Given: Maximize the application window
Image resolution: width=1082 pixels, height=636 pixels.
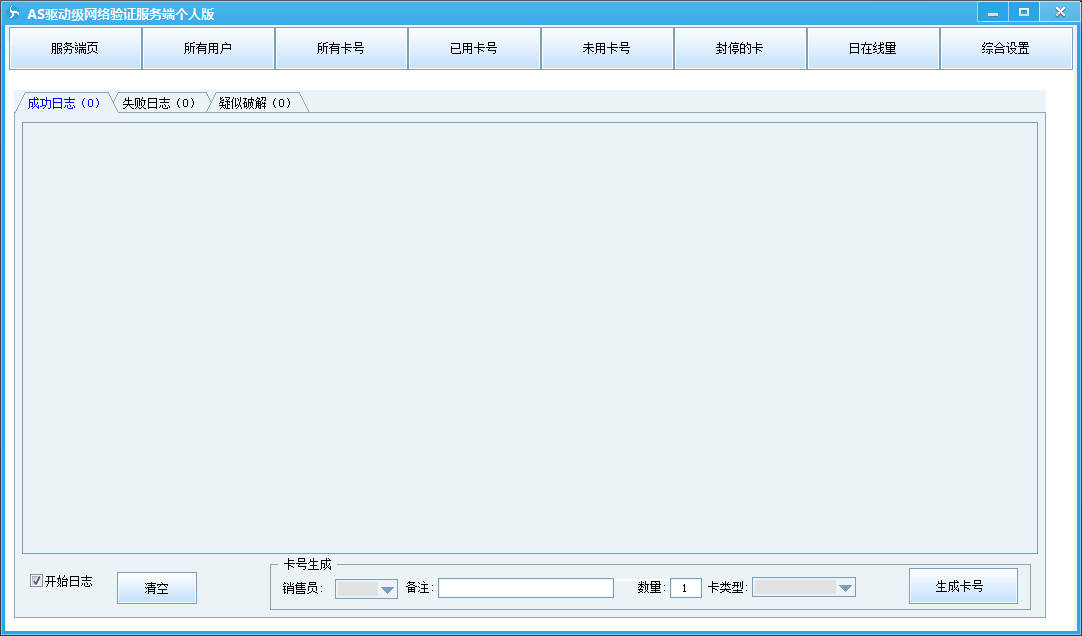Looking at the screenshot, I should [x=1023, y=12].
